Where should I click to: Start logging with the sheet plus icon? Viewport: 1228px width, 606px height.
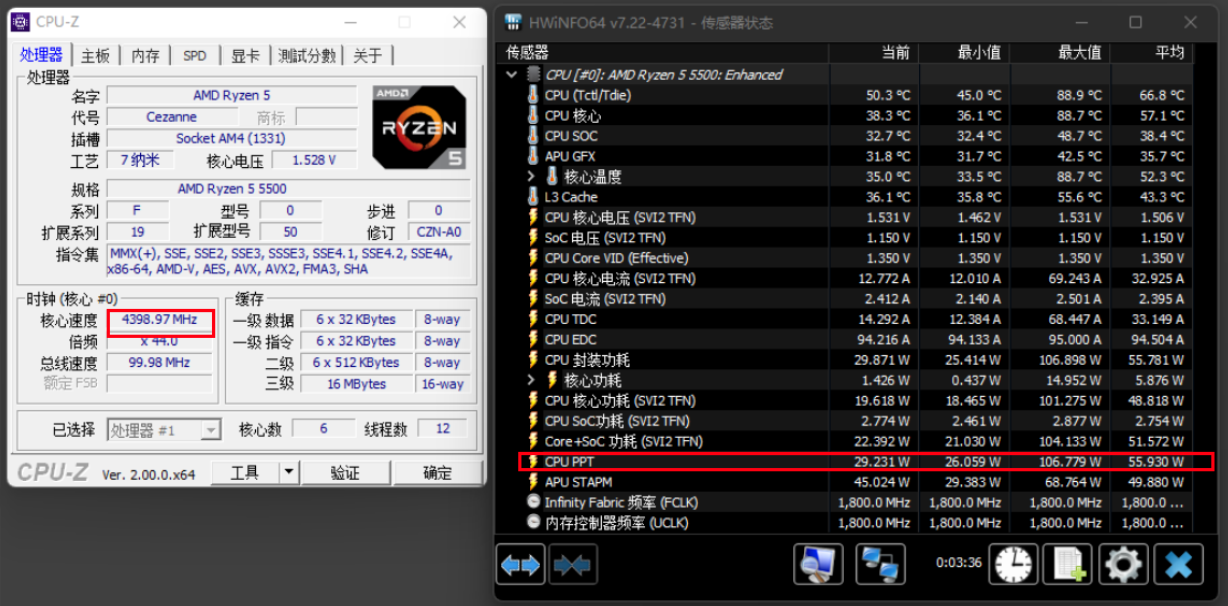click(1067, 565)
